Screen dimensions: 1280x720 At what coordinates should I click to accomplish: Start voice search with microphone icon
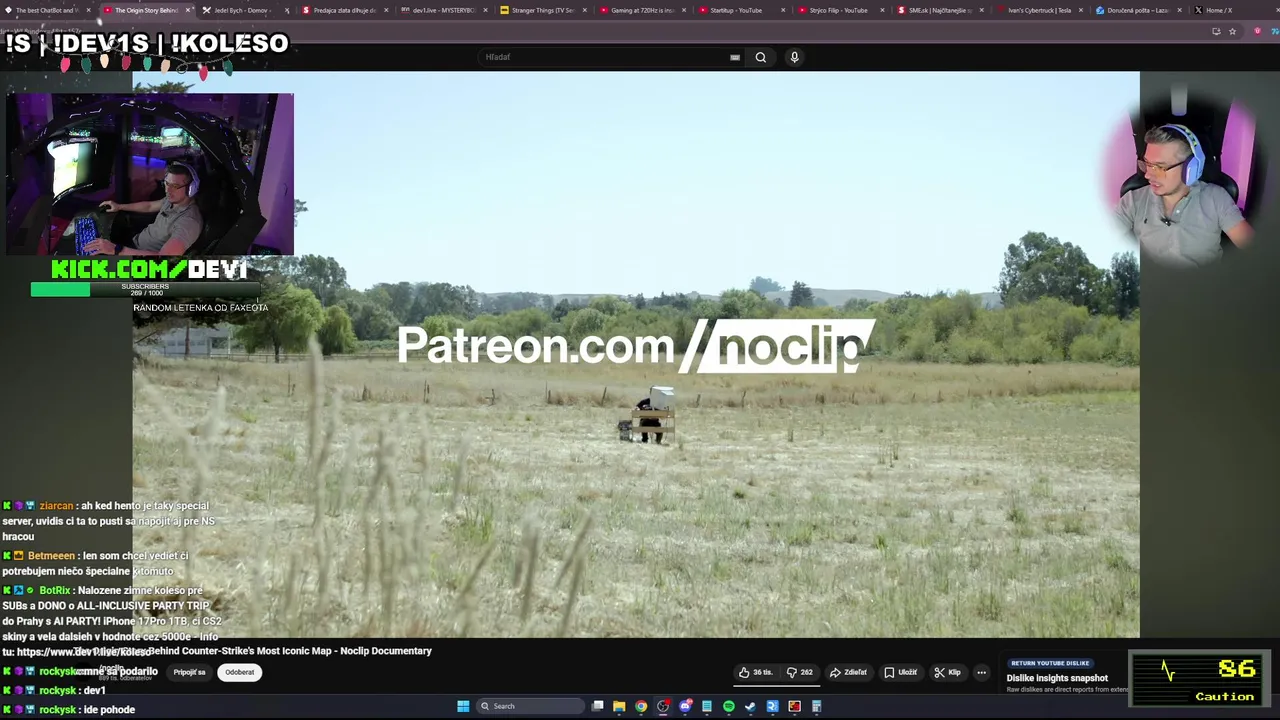pos(795,57)
